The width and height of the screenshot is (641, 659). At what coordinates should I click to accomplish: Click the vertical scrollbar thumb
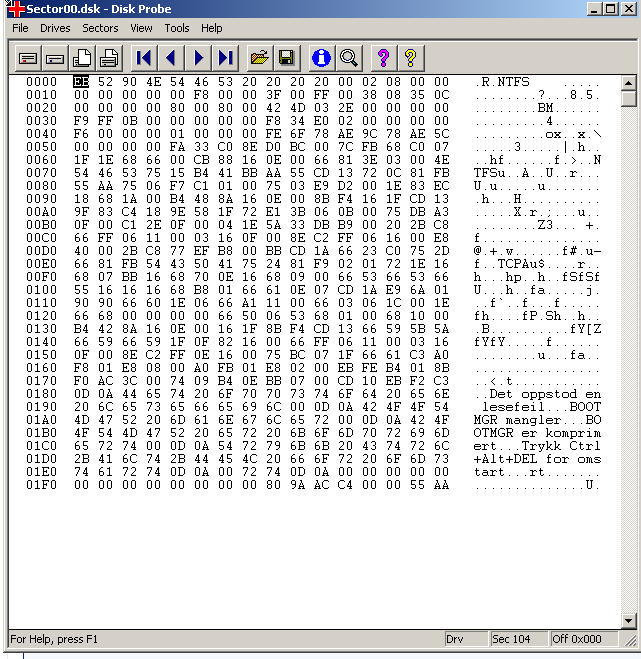pos(628,99)
